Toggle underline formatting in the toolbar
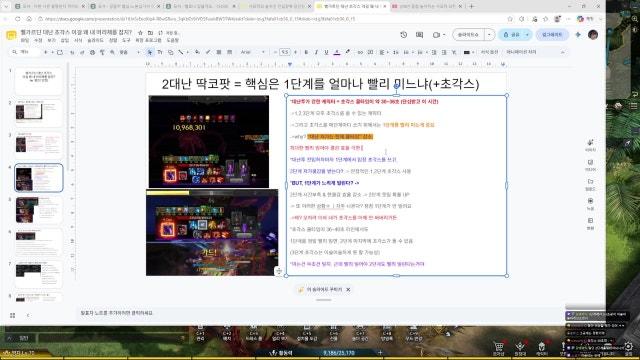 [x=326, y=52]
